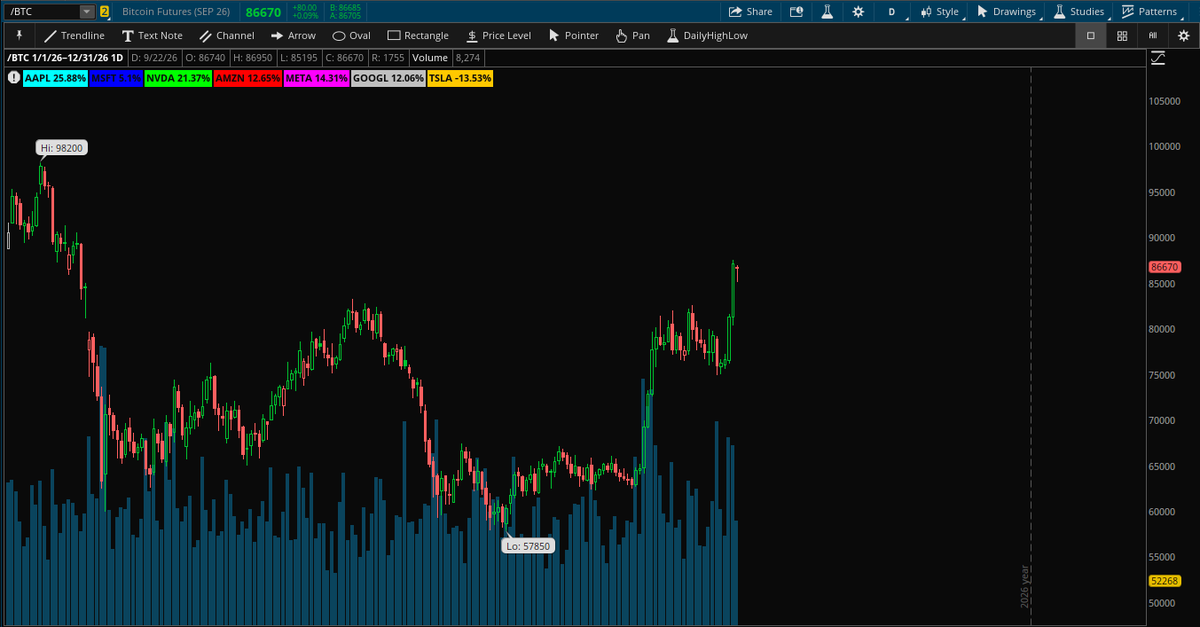Click the C: 86670 close value
Image resolution: width=1200 pixels, height=627 pixels.
point(343,58)
